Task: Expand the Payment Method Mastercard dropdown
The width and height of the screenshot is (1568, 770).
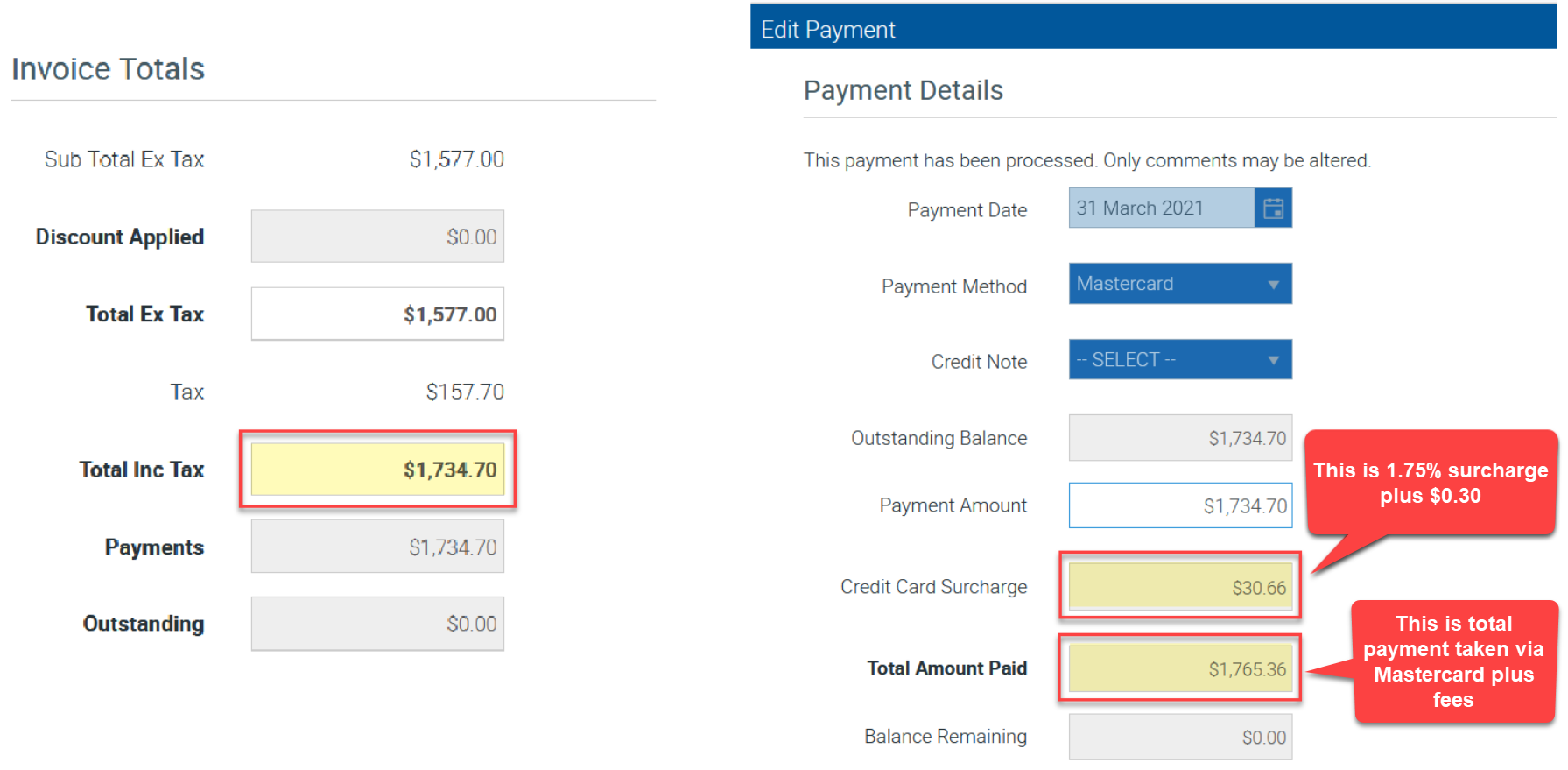Action: pos(1179,284)
